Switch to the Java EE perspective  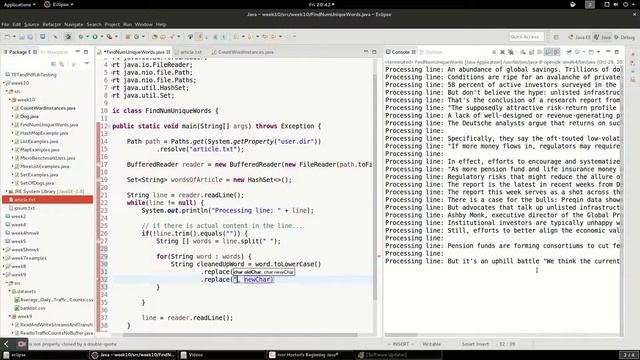click(x=579, y=37)
